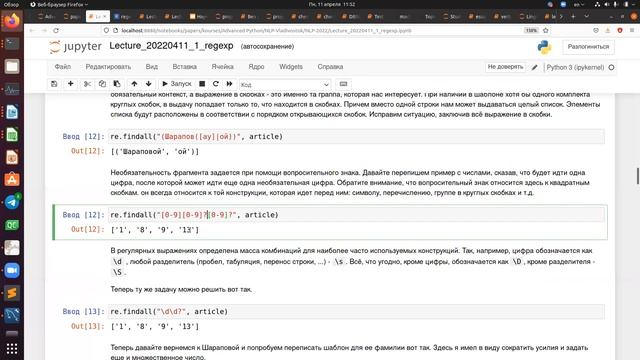
Task: Click the Python 3 (ipykernel) kernel name
Action: [x=575, y=67]
